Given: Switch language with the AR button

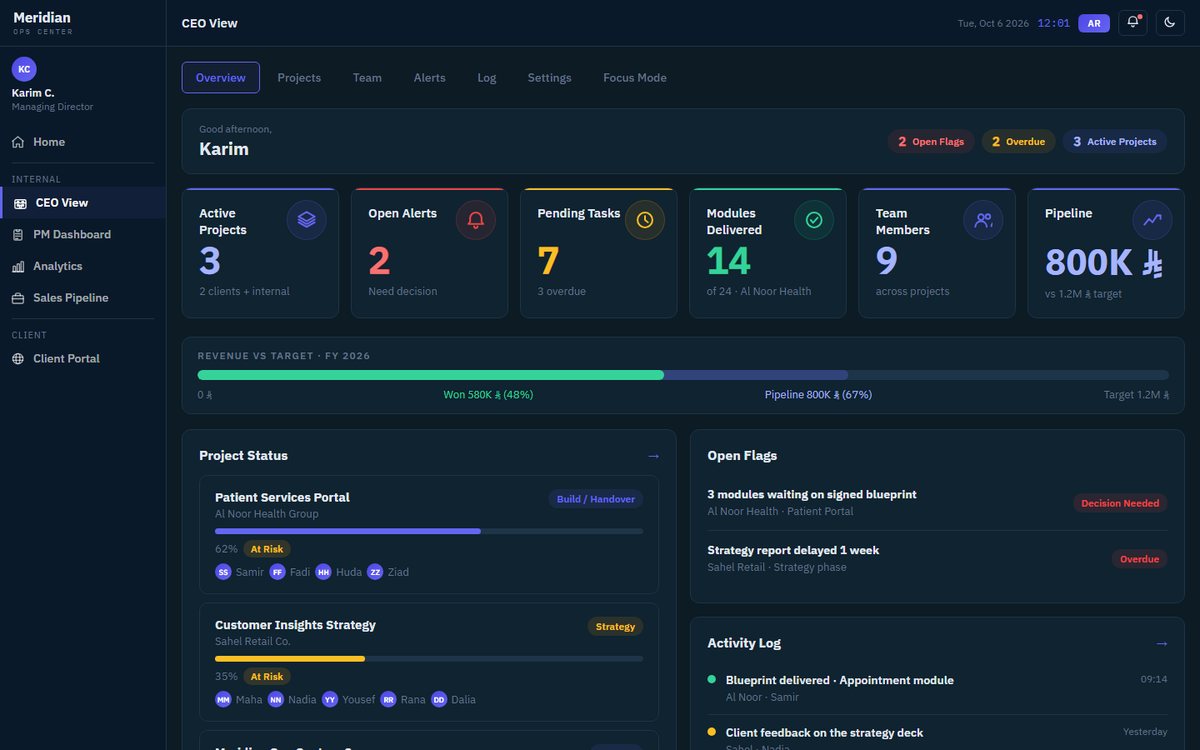Looking at the screenshot, I should click(1094, 23).
